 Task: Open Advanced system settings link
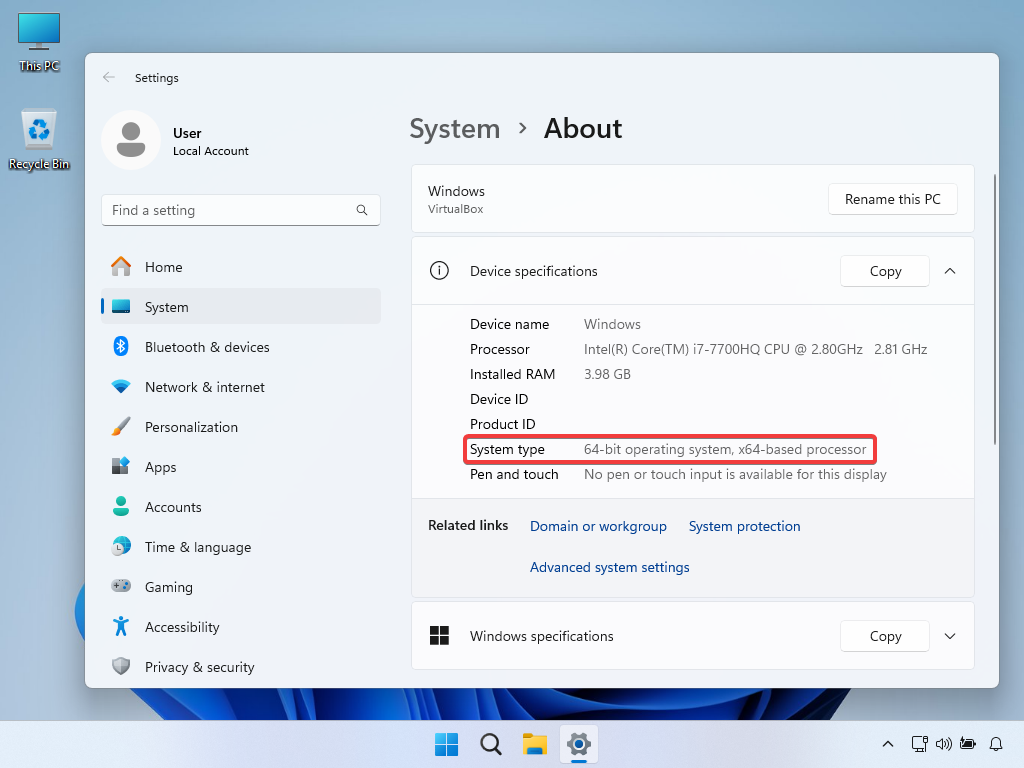[609, 567]
